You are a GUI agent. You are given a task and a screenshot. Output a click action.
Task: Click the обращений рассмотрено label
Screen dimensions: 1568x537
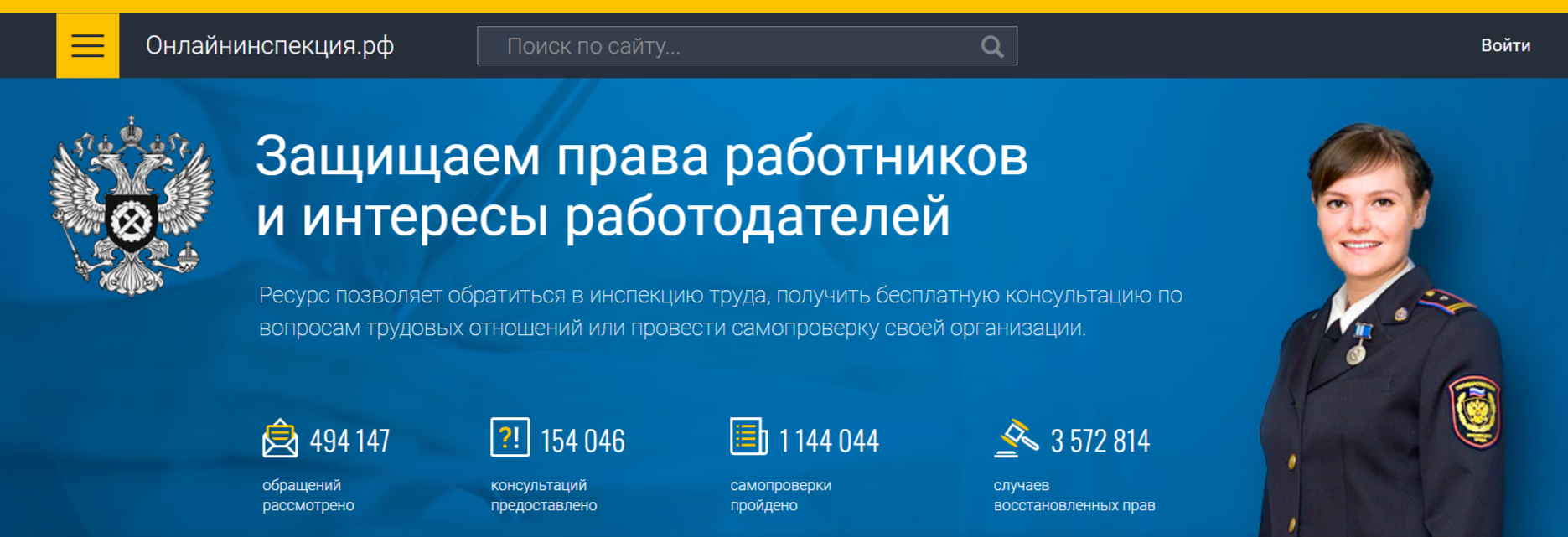tap(308, 495)
